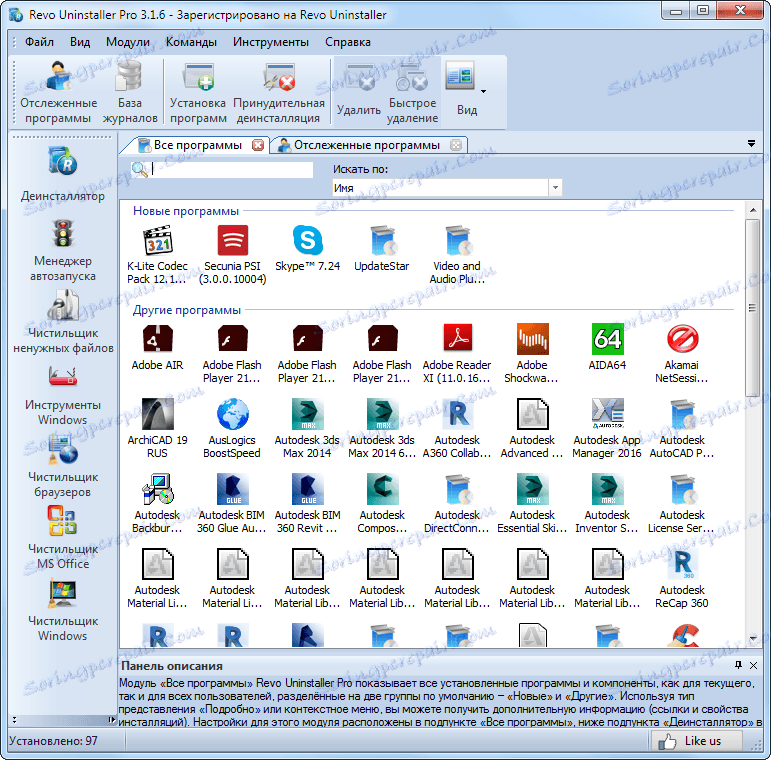Viewport: 771px width, 760px height.
Task: Pin the description panel
Action: coord(738,665)
